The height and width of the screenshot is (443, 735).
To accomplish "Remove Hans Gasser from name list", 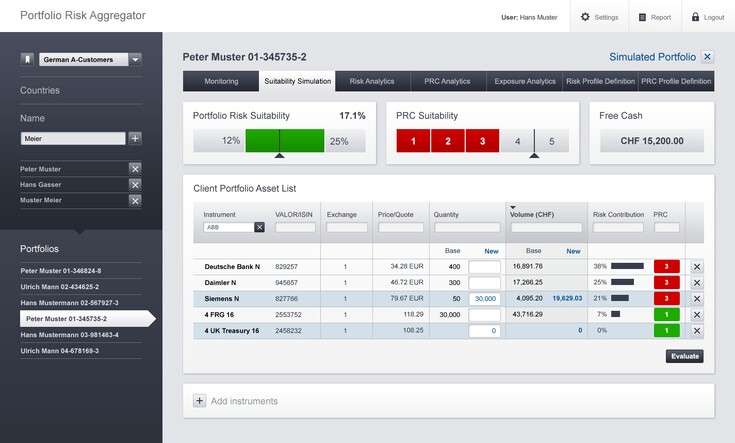I will (x=135, y=185).
